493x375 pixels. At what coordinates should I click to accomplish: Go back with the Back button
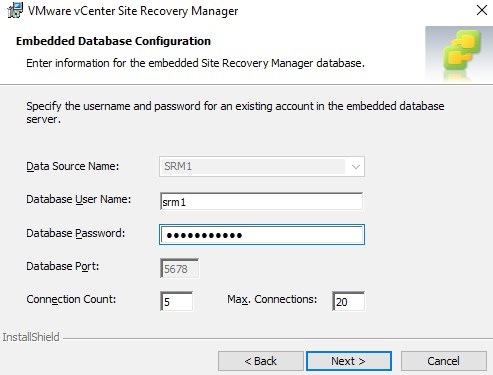pyautogui.click(x=261, y=361)
